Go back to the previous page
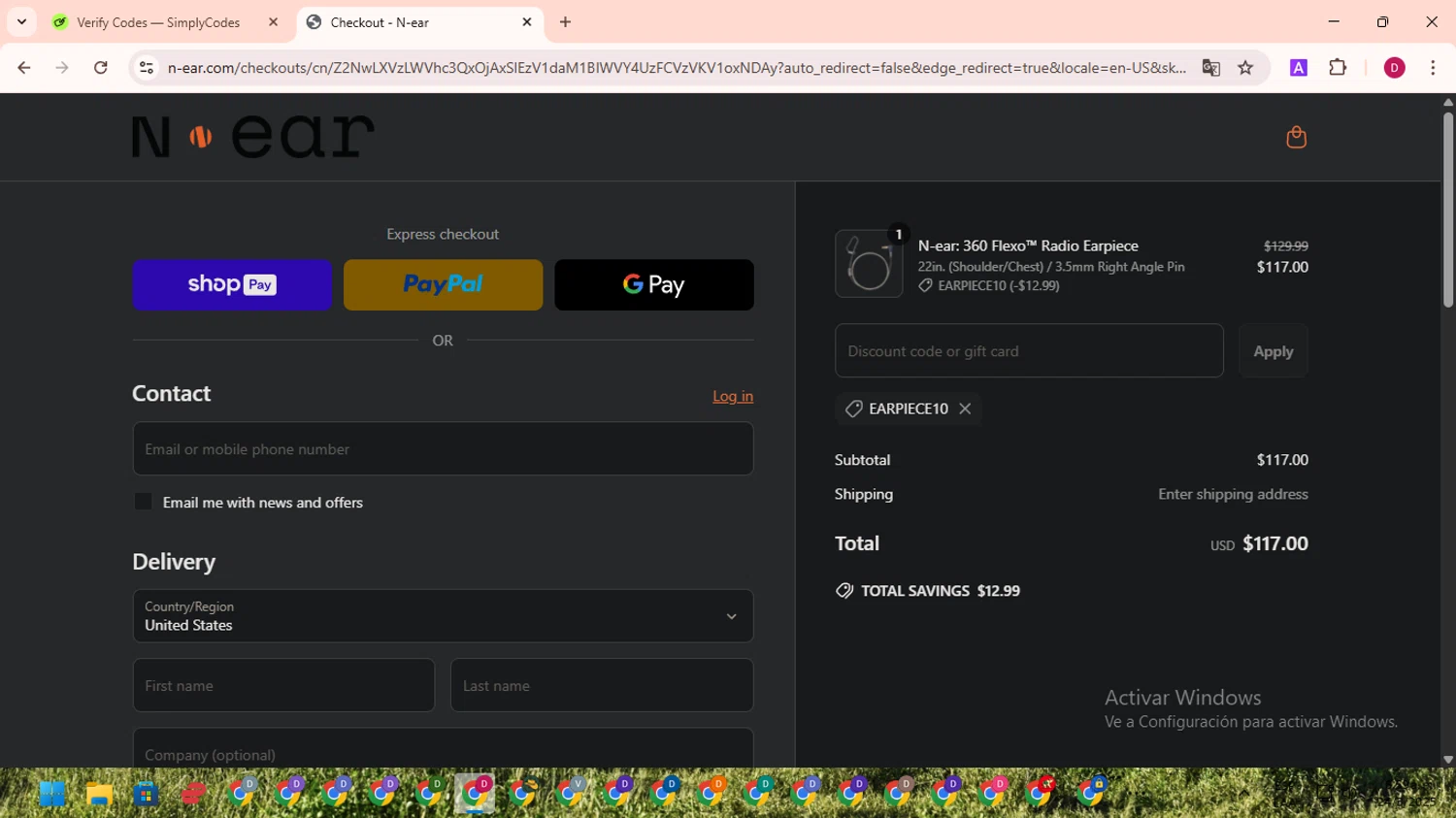The height and width of the screenshot is (818, 1456). 24,68
